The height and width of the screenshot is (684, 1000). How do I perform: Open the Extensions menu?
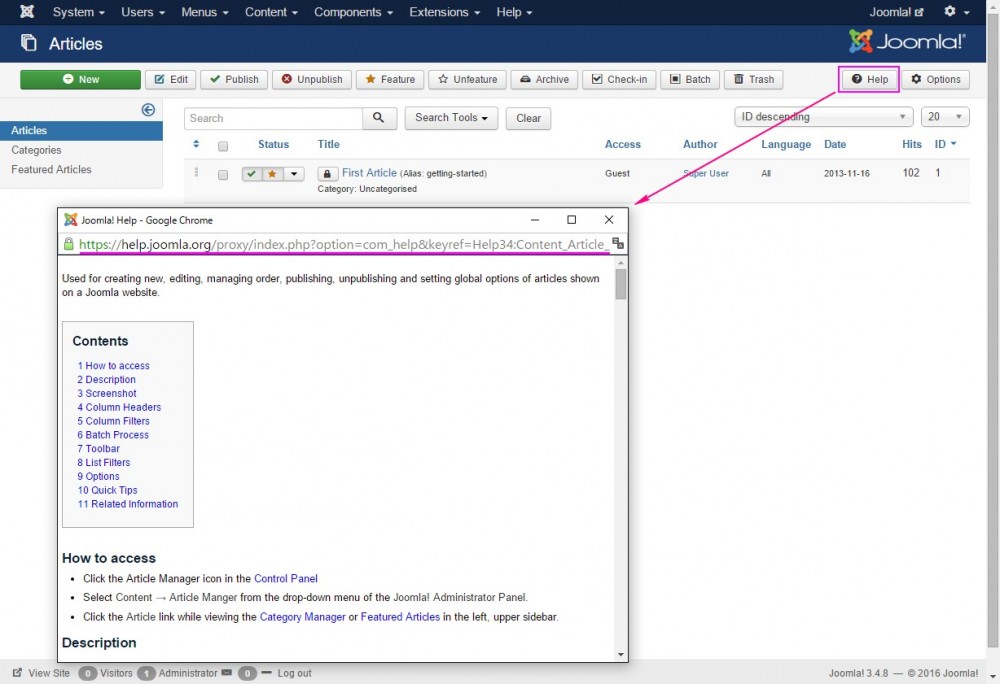click(x=444, y=12)
